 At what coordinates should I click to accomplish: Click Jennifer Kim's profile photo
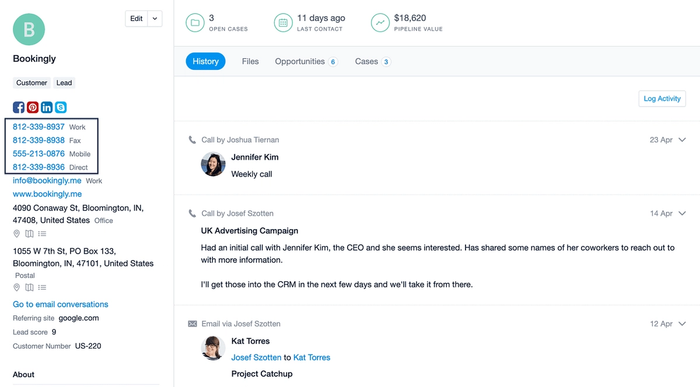(213, 164)
